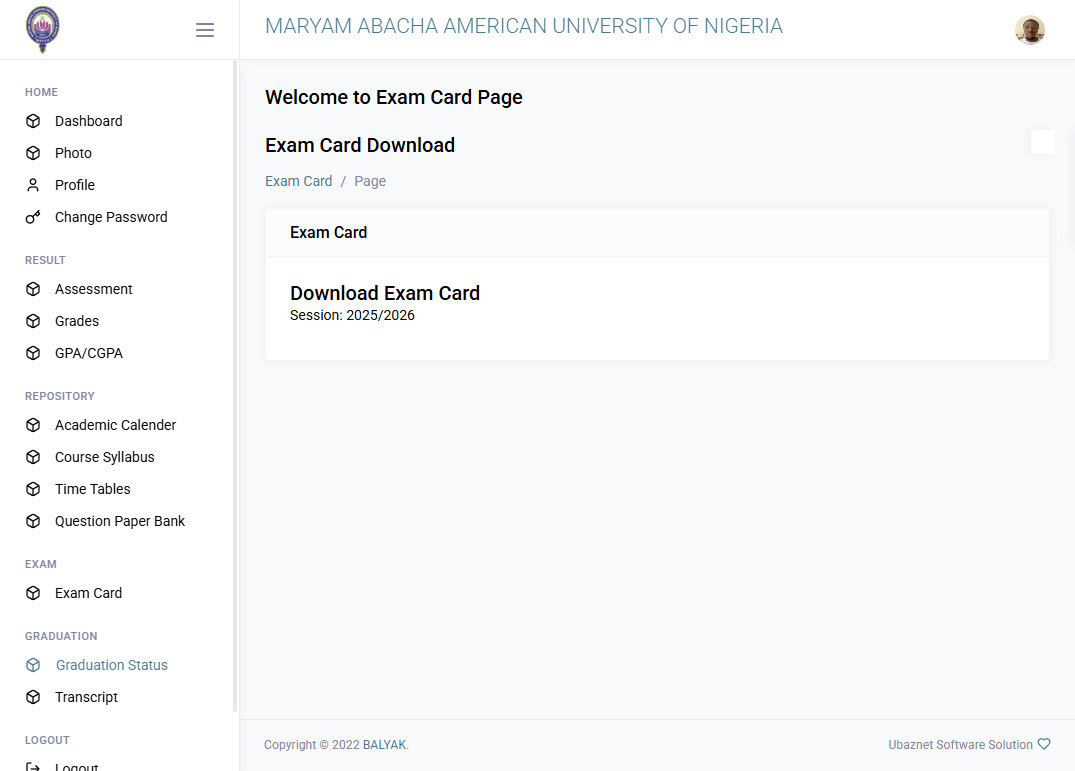Click the sidebar vertical scrollbar

pyautogui.click(x=234, y=386)
